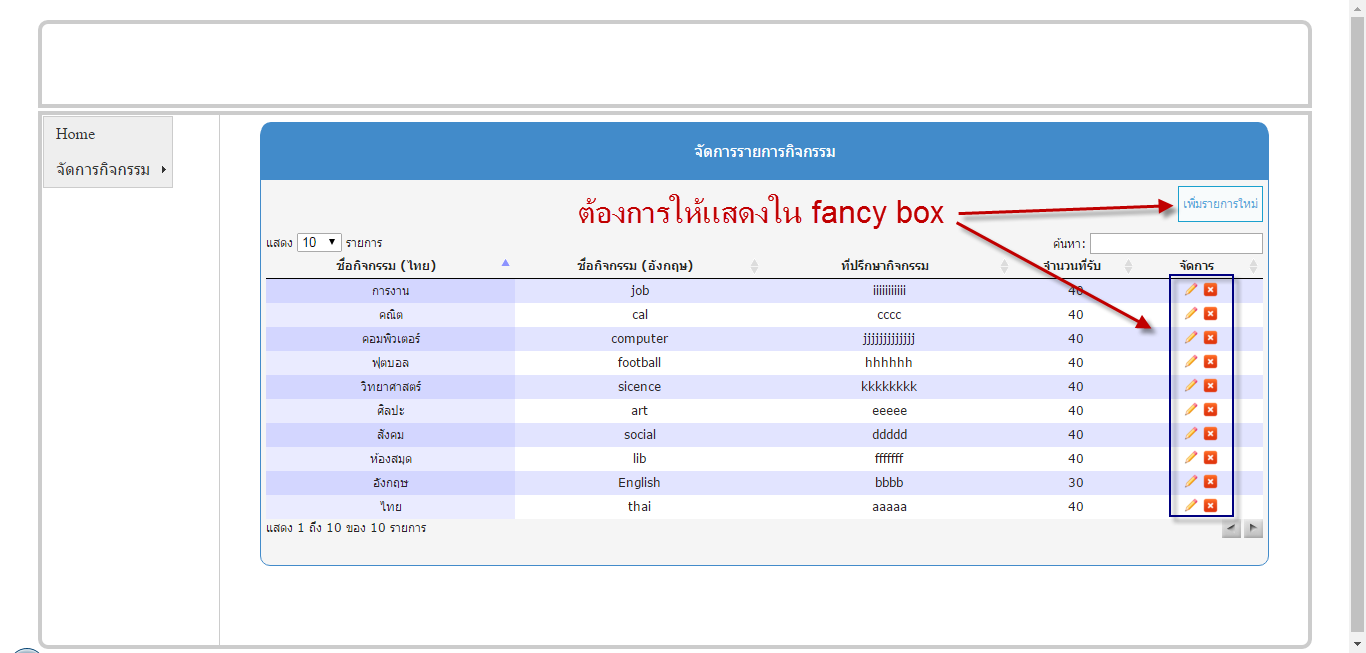Screen dimensions: 1366x653
Task: Select the ห้องสมุด cell
Action: [x=390, y=459]
